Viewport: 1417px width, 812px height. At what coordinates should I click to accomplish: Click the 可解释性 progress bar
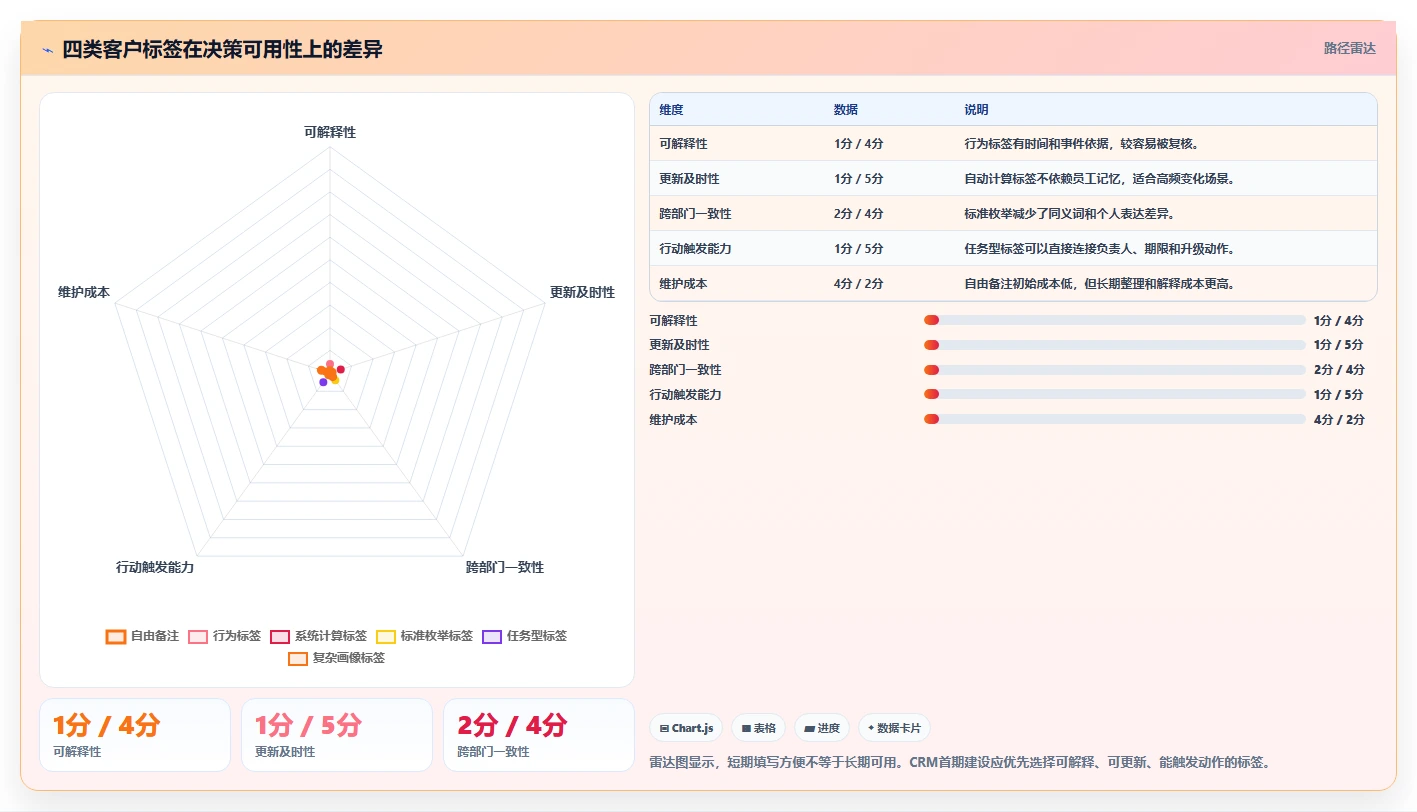(x=1114, y=320)
